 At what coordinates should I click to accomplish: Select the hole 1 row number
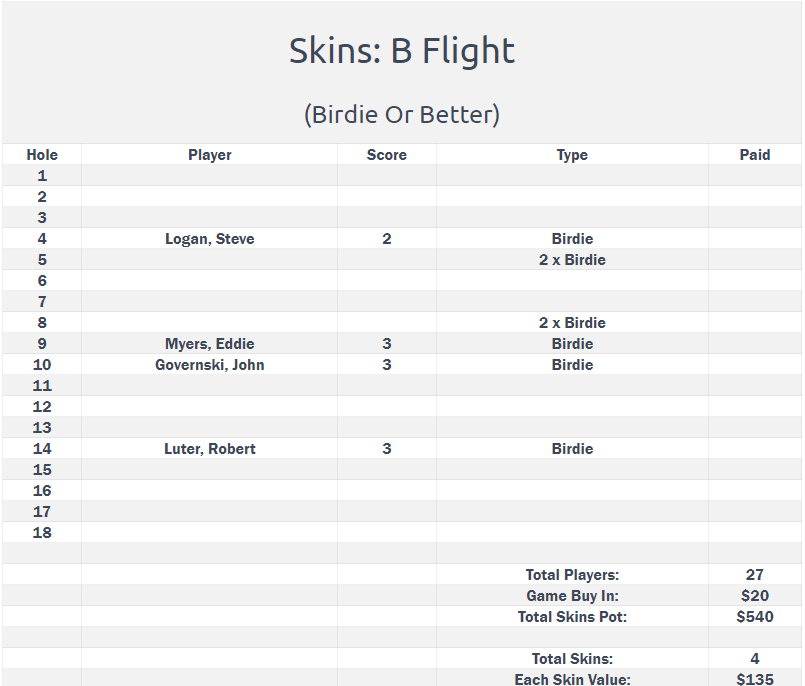pyautogui.click(x=42, y=176)
